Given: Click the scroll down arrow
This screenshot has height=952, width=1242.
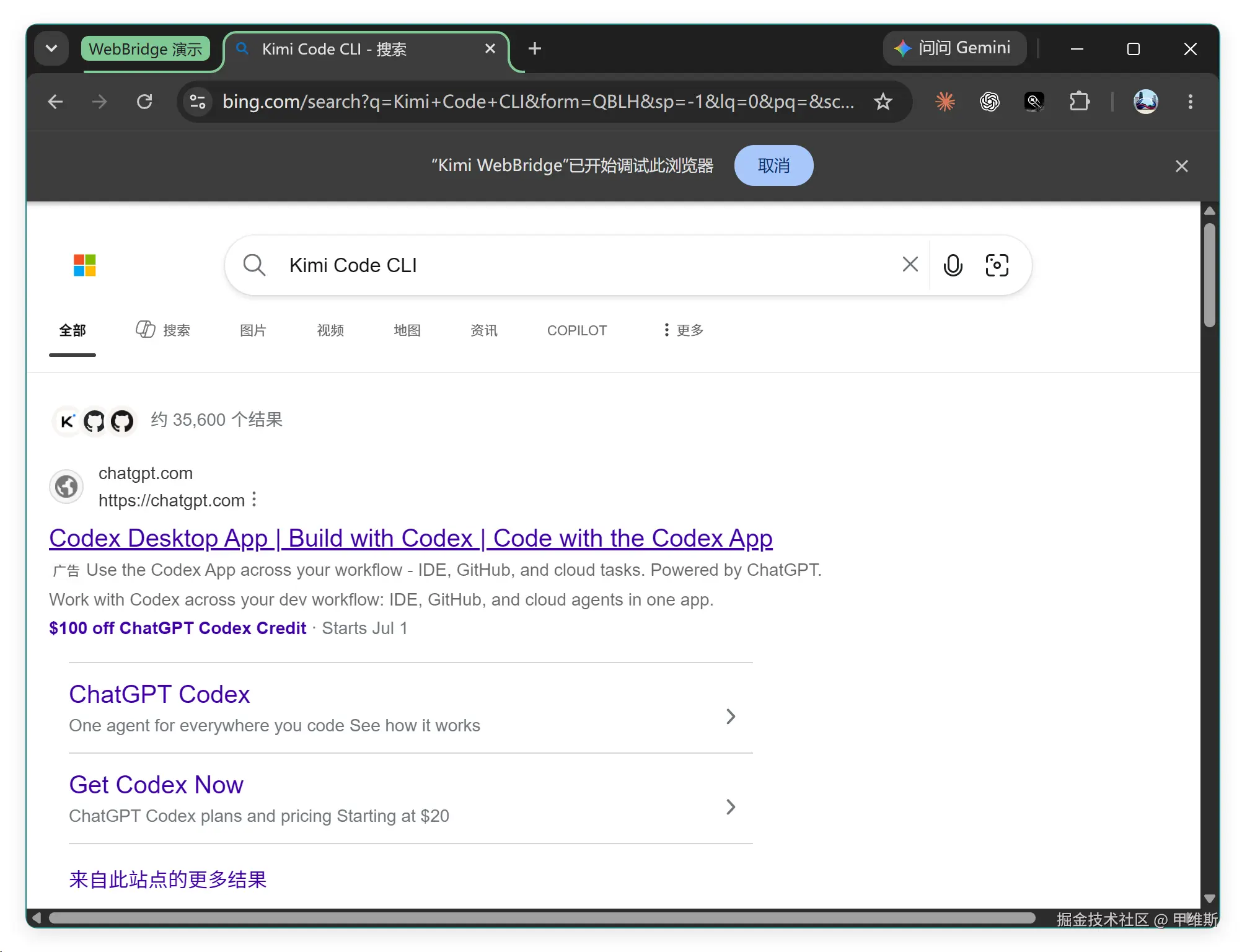Looking at the screenshot, I should (x=1209, y=899).
